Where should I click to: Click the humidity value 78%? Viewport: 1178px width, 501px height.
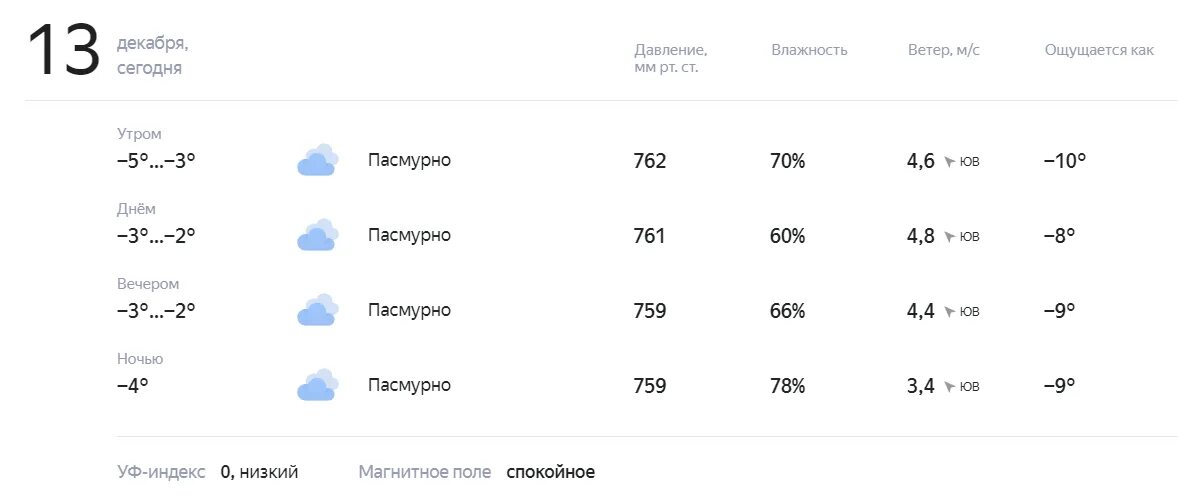click(787, 386)
